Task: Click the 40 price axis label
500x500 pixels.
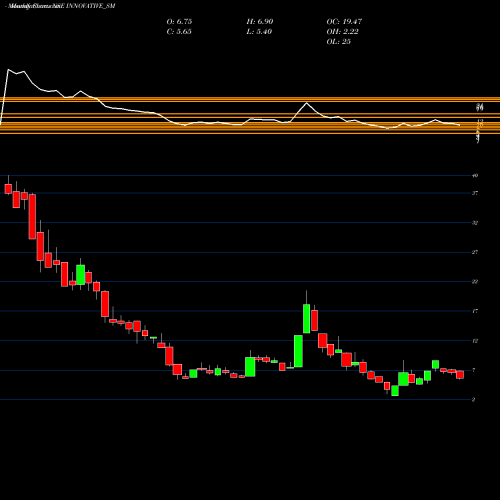Action: click(x=475, y=175)
